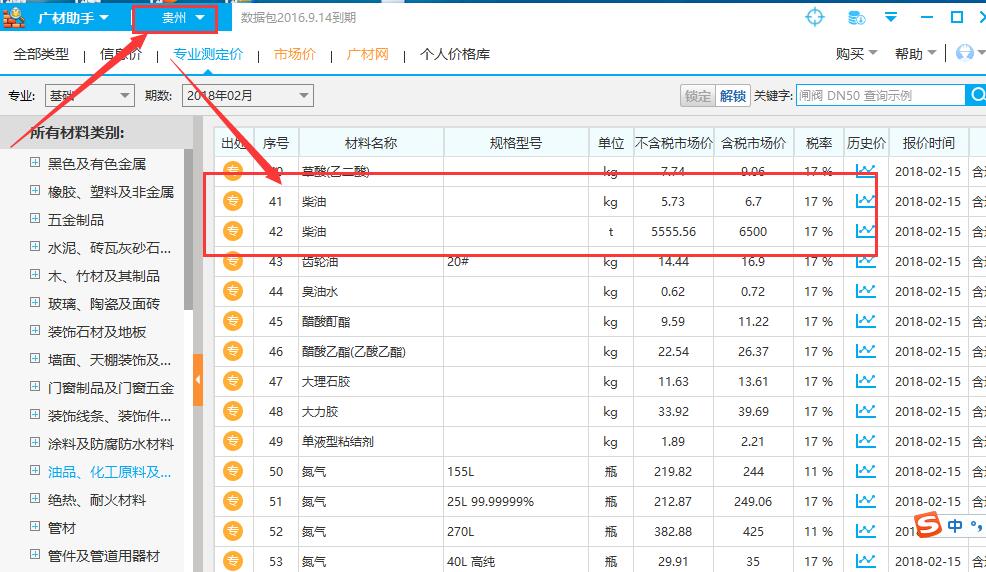
Task: Expand 绝热、耐火材料 category
Action: (35, 499)
